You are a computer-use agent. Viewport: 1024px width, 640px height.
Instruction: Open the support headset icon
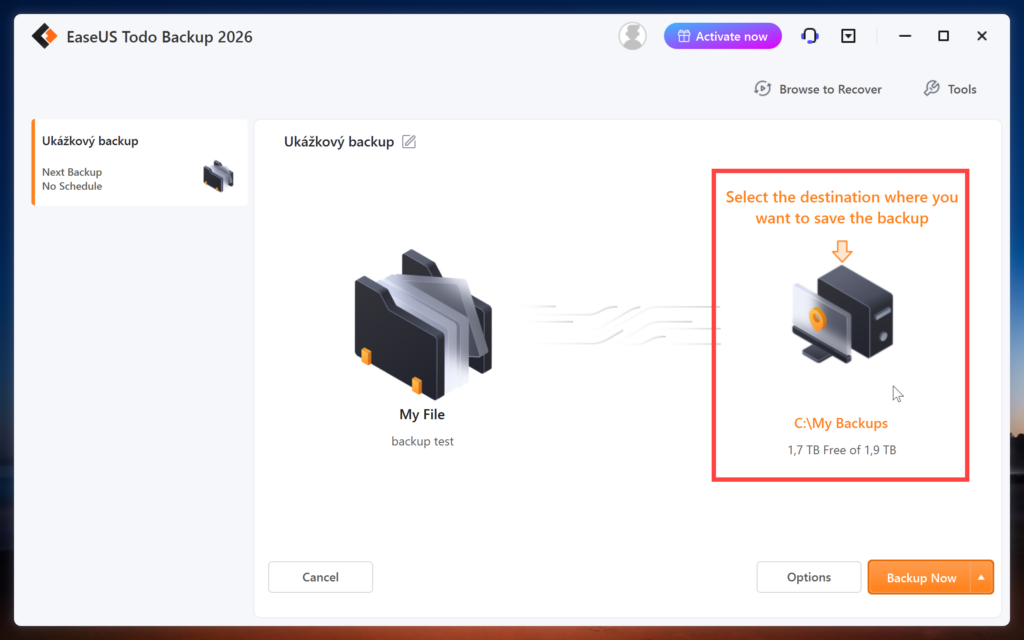pos(810,36)
